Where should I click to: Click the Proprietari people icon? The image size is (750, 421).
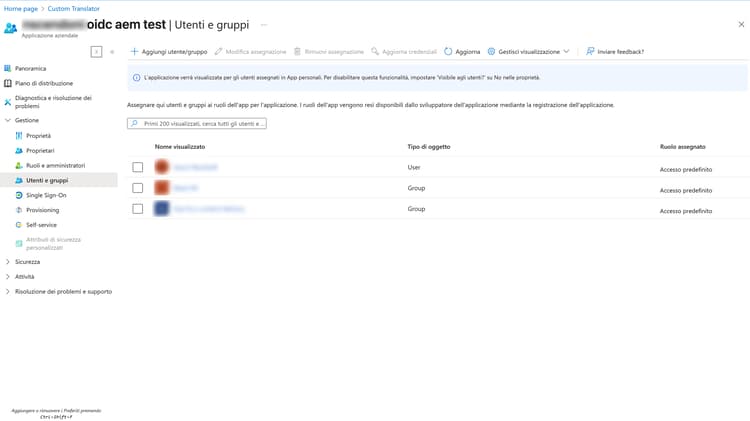pyautogui.click(x=19, y=151)
